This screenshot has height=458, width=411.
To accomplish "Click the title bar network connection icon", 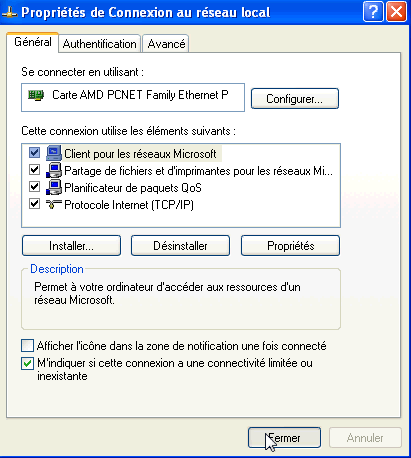I will pyautogui.click(x=9, y=13).
